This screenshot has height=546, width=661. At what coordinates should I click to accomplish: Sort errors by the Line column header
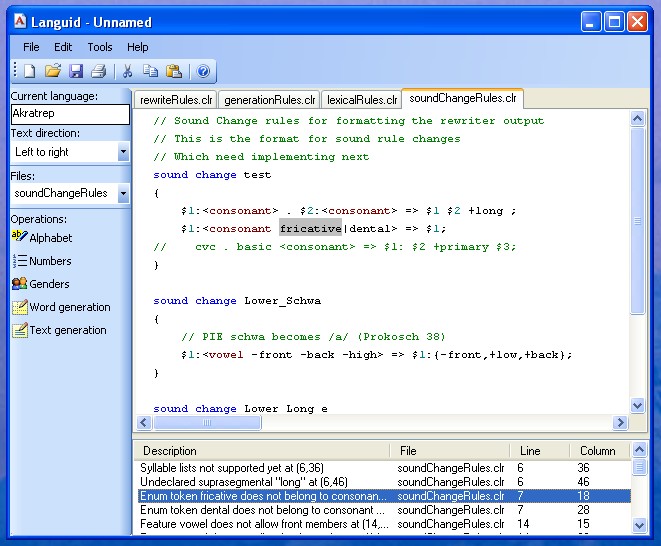point(528,451)
